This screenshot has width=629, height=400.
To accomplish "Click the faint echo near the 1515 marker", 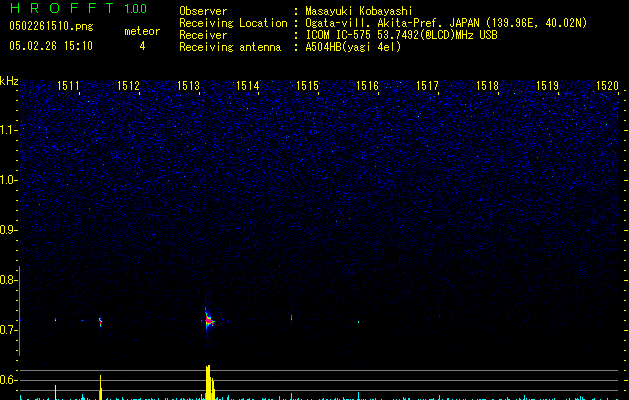I will 292,317.
